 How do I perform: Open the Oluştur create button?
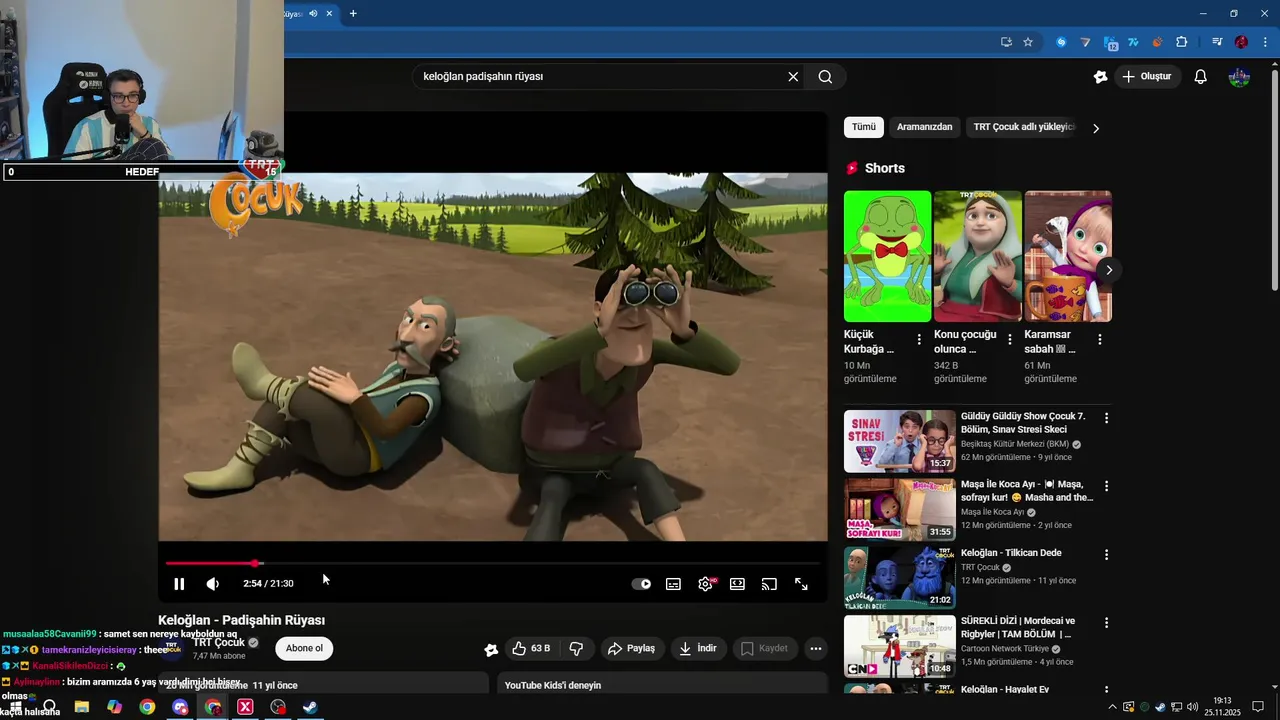click(x=1147, y=76)
